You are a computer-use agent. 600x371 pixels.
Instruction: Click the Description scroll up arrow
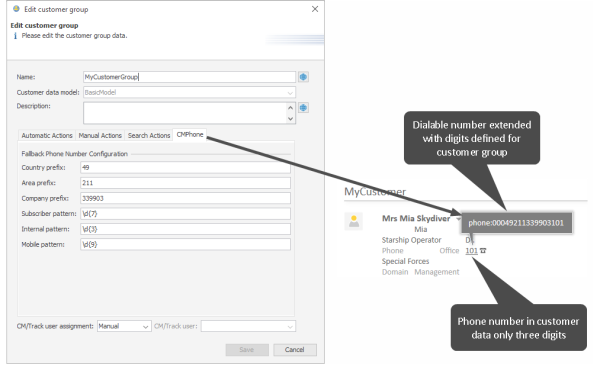coord(290,108)
